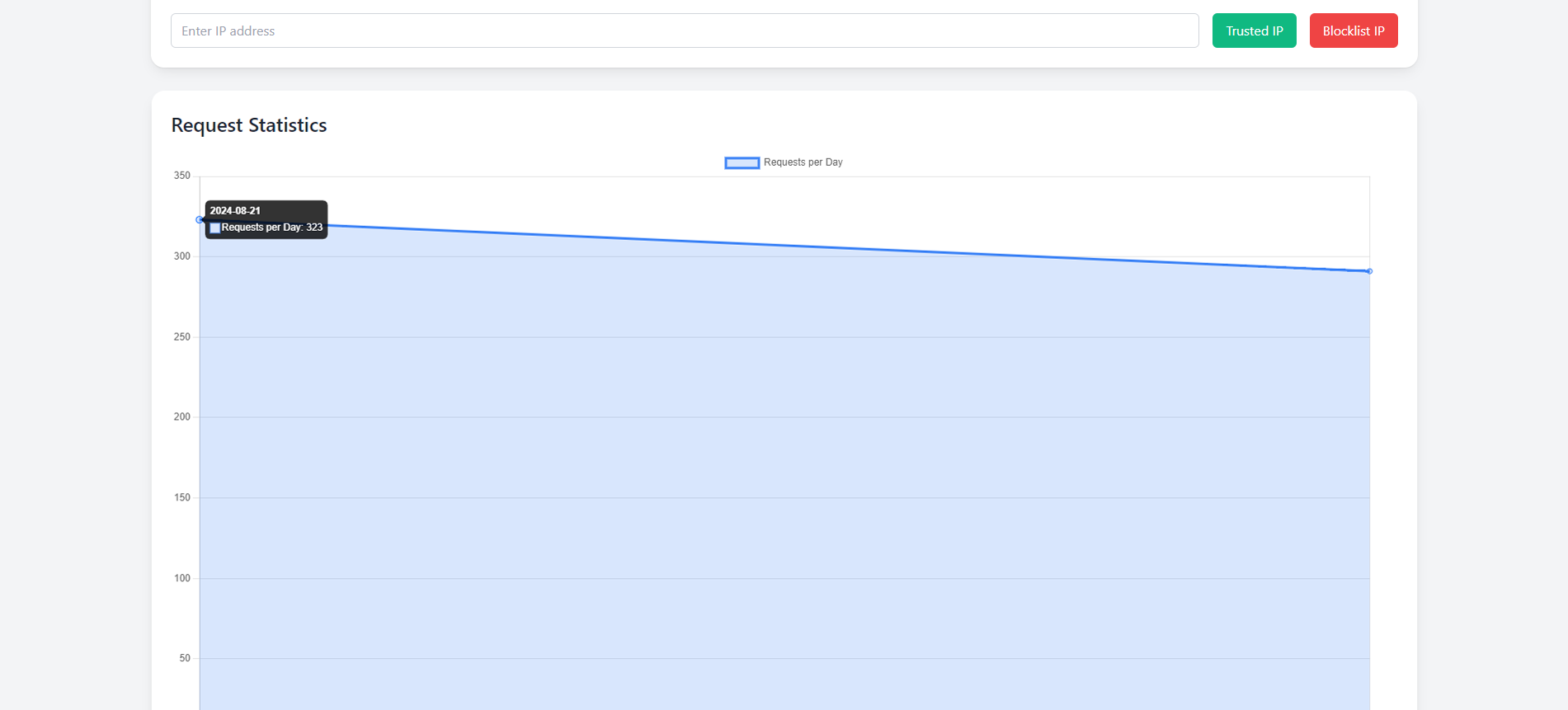This screenshot has width=1568, height=710.
Task: Toggle the Requests per Day legend label
Action: (x=803, y=162)
